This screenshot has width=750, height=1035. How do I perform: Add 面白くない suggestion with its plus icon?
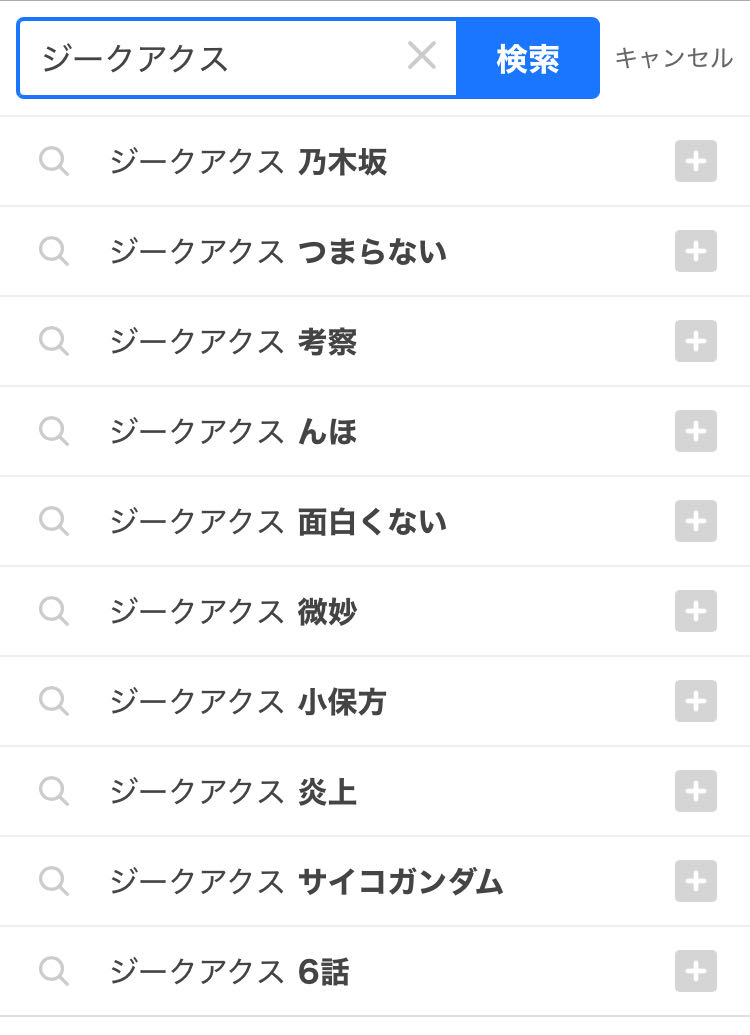(x=695, y=521)
